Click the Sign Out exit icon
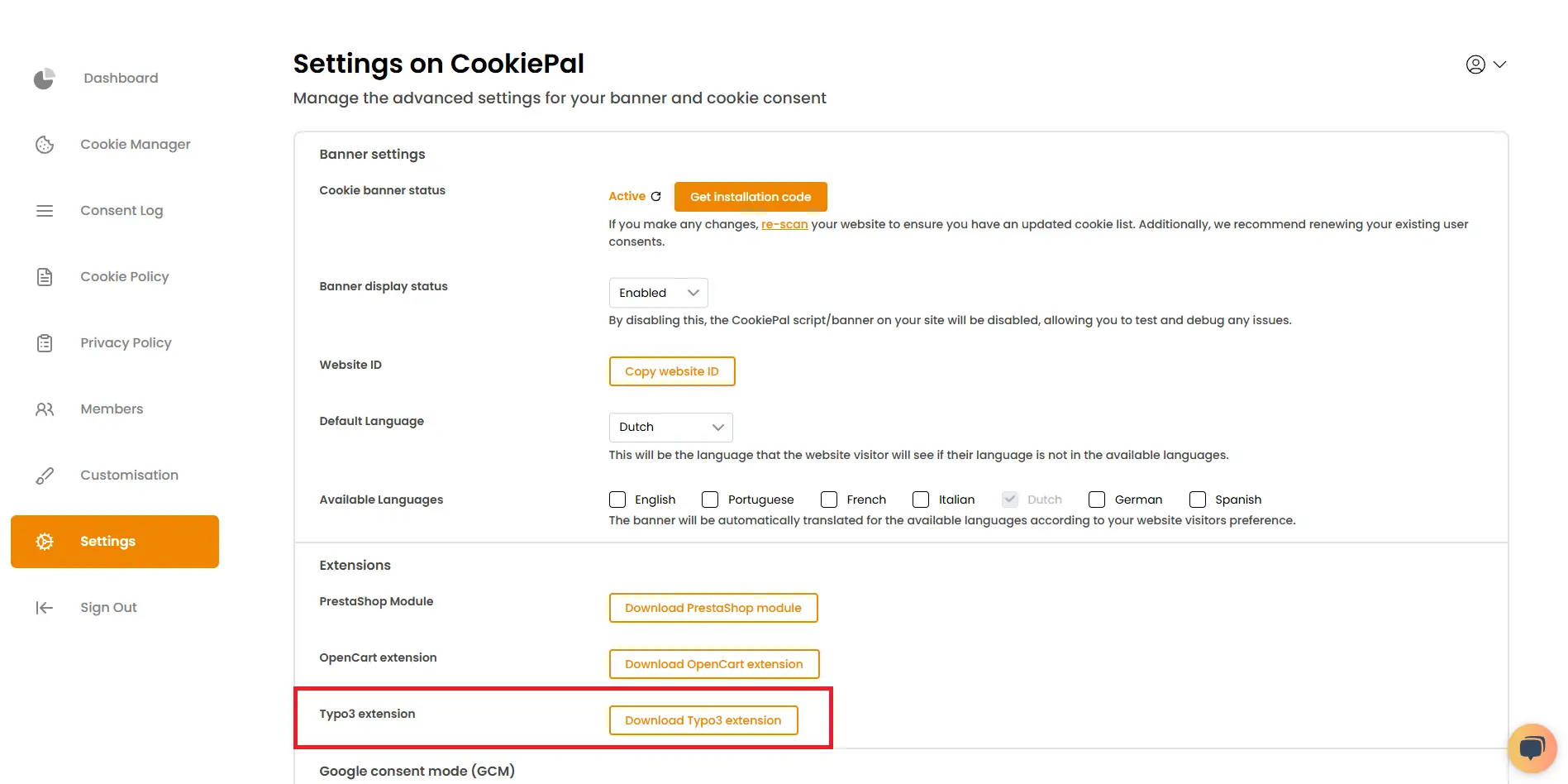The height and width of the screenshot is (784, 1568). pyautogui.click(x=44, y=607)
